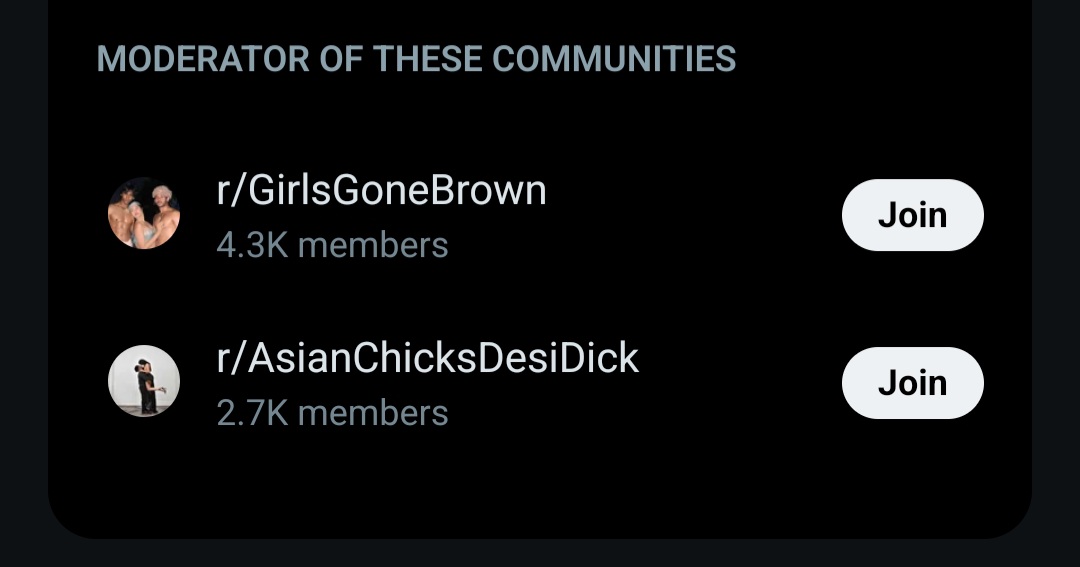
Task: Visit the community listed first under moderator section
Action: pos(382,190)
